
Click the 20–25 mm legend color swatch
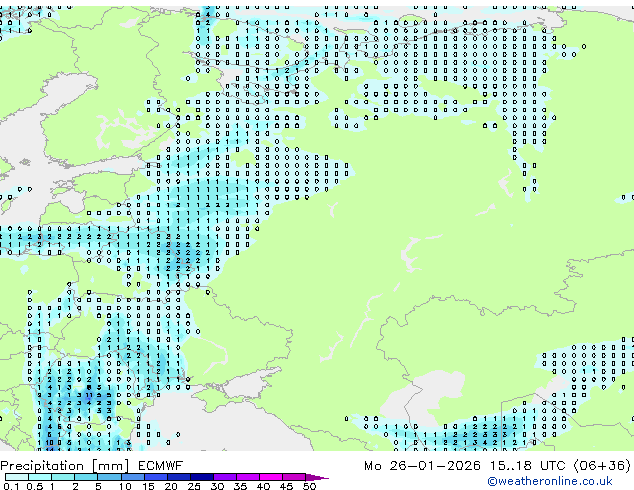178,477
